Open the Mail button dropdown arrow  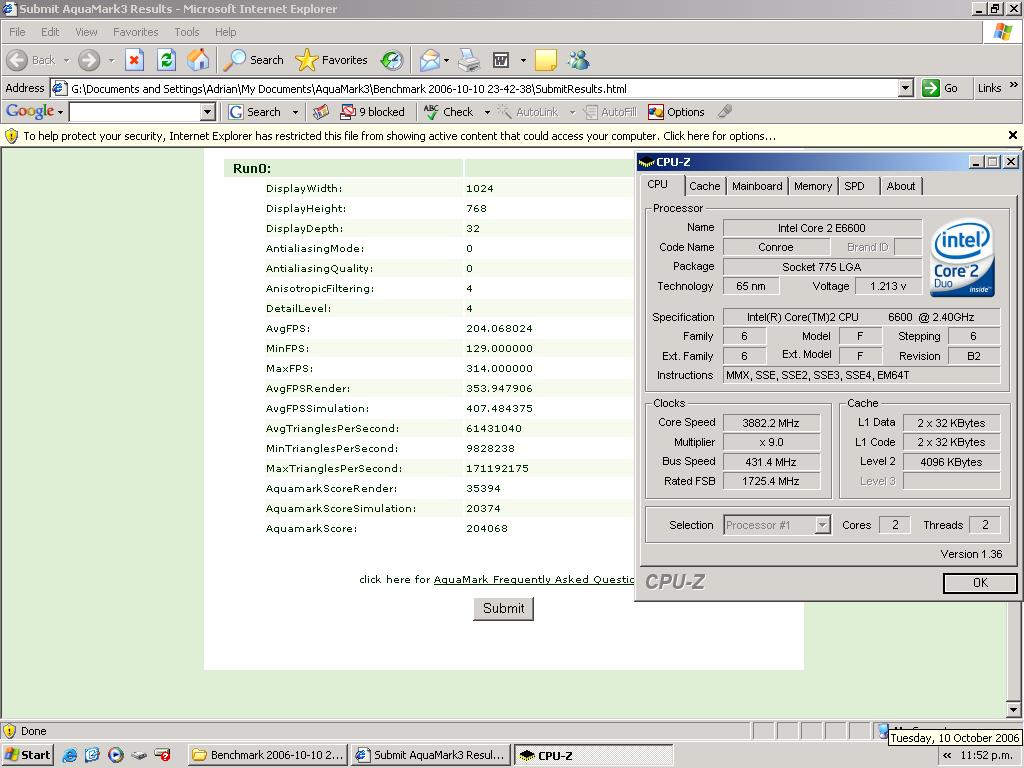[446, 60]
